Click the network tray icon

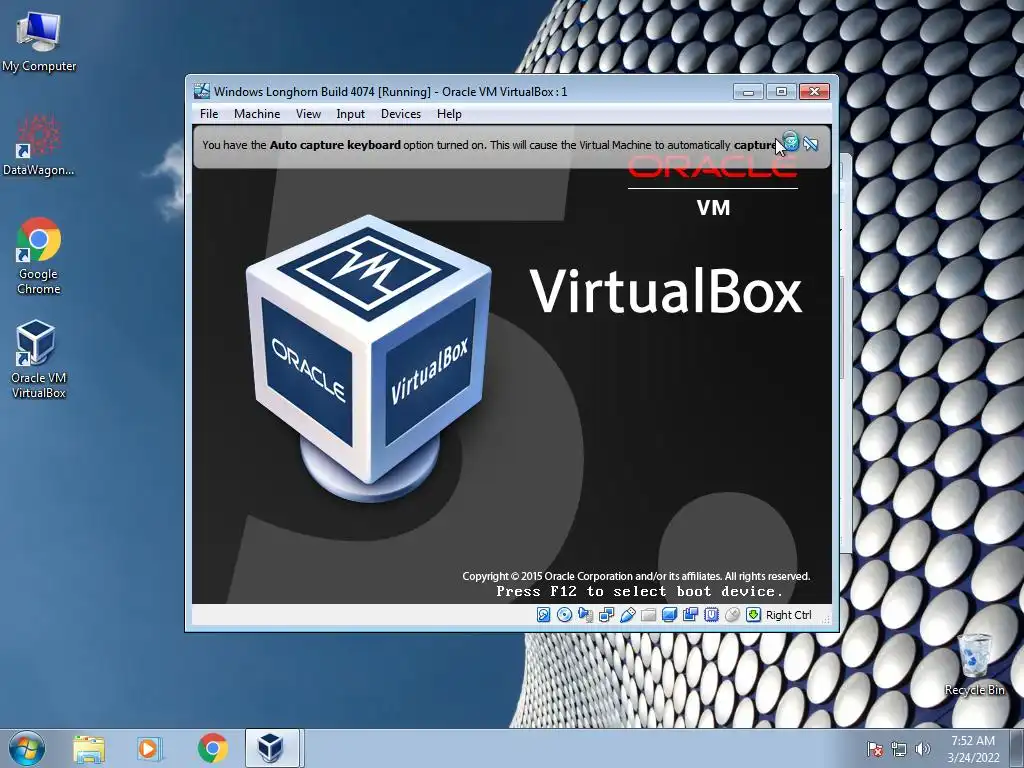[x=899, y=749]
